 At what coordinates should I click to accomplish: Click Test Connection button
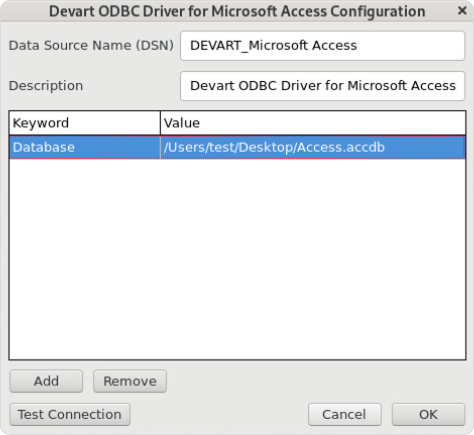70,415
